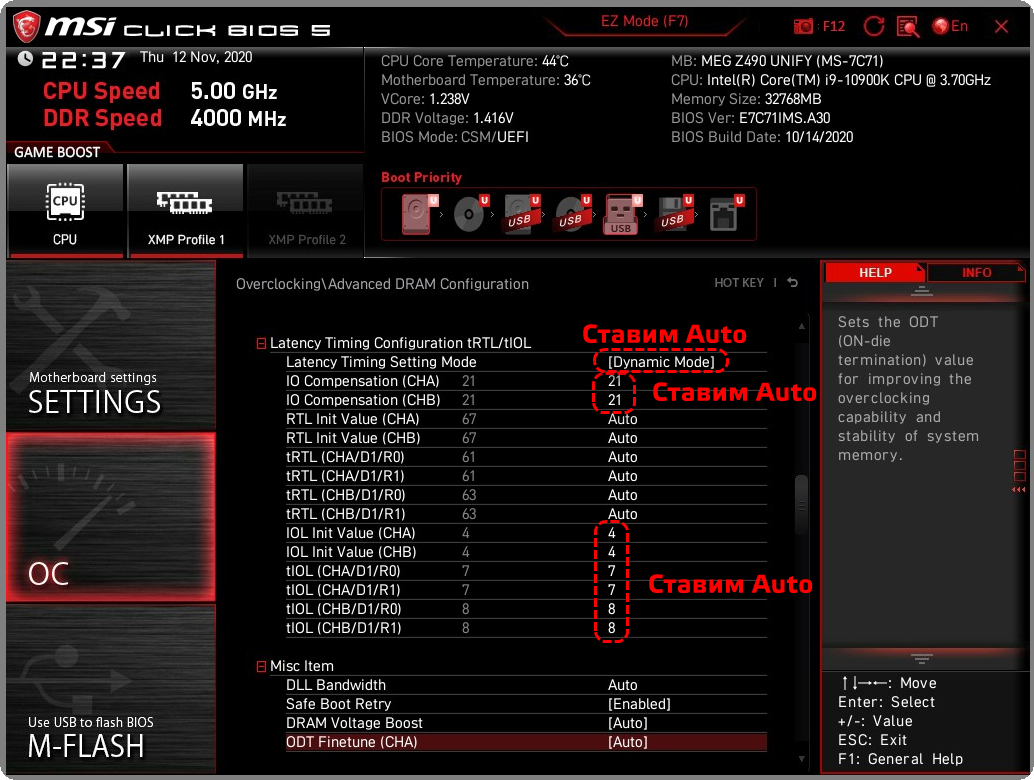Collapse the Misc Item section
Image resolution: width=1034 pixels, height=780 pixels.
(x=261, y=666)
